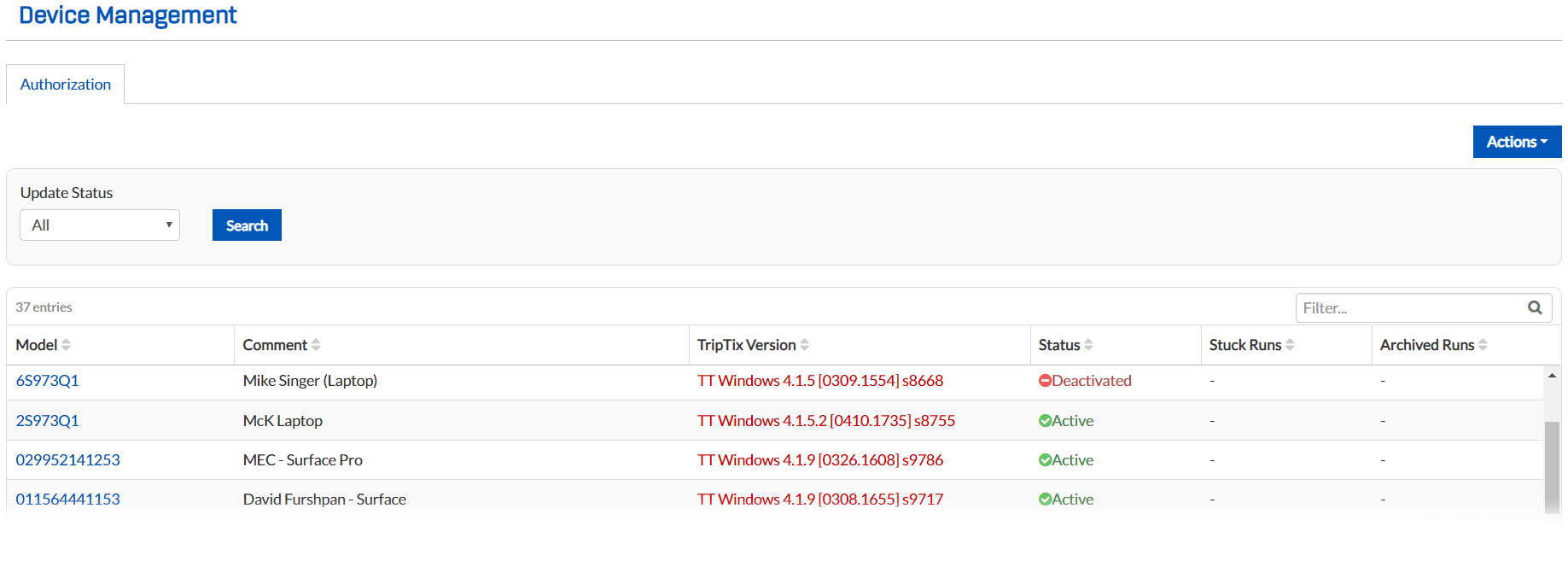The width and height of the screenshot is (1568, 561).
Task: Open device 029952141253 link
Action: click(68, 460)
